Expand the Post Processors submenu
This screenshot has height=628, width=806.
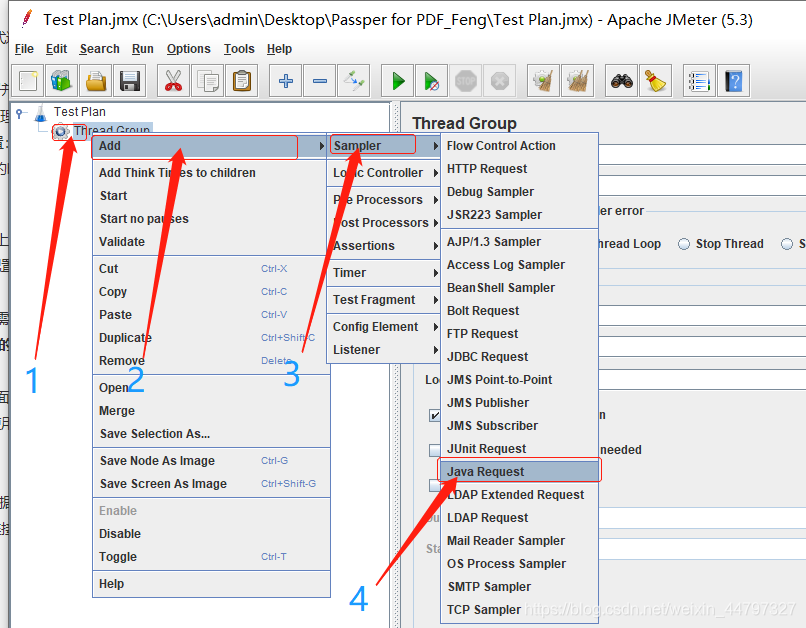coord(383,223)
